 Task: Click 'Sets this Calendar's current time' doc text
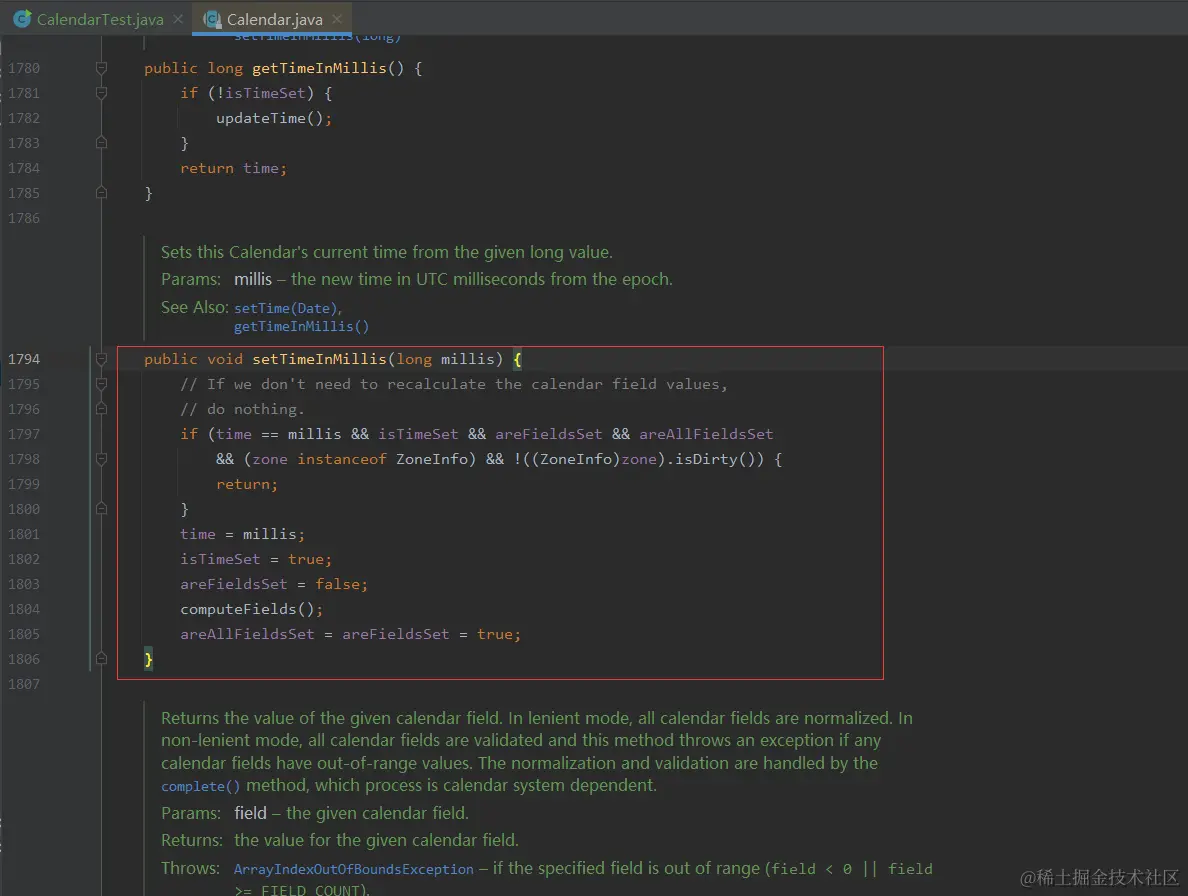click(386, 252)
